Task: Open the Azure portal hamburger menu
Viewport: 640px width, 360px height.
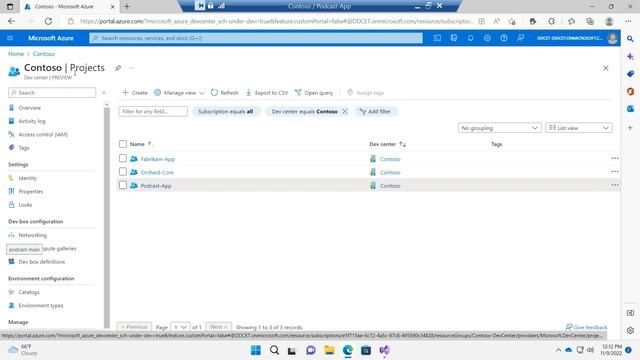Action: click(10, 38)
